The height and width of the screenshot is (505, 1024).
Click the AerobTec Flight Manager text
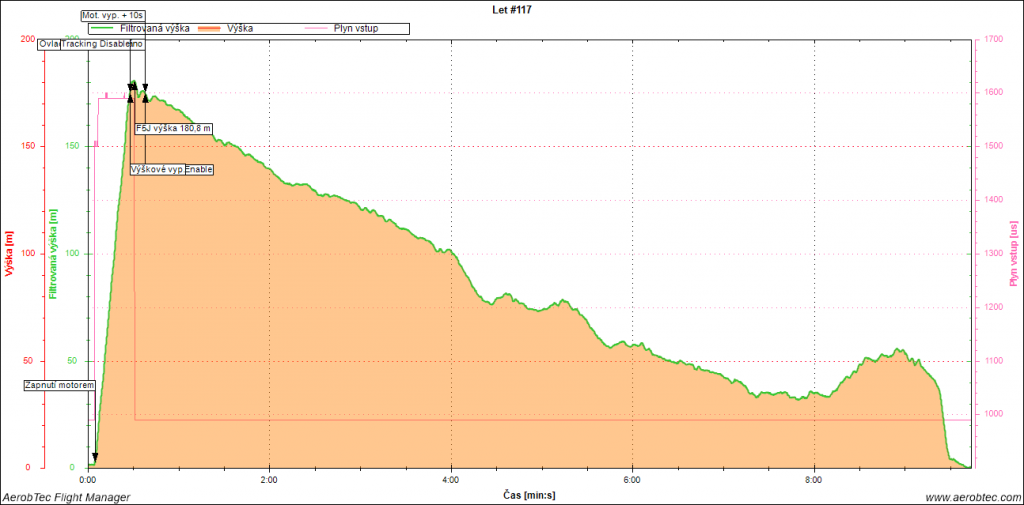[66, 497]
